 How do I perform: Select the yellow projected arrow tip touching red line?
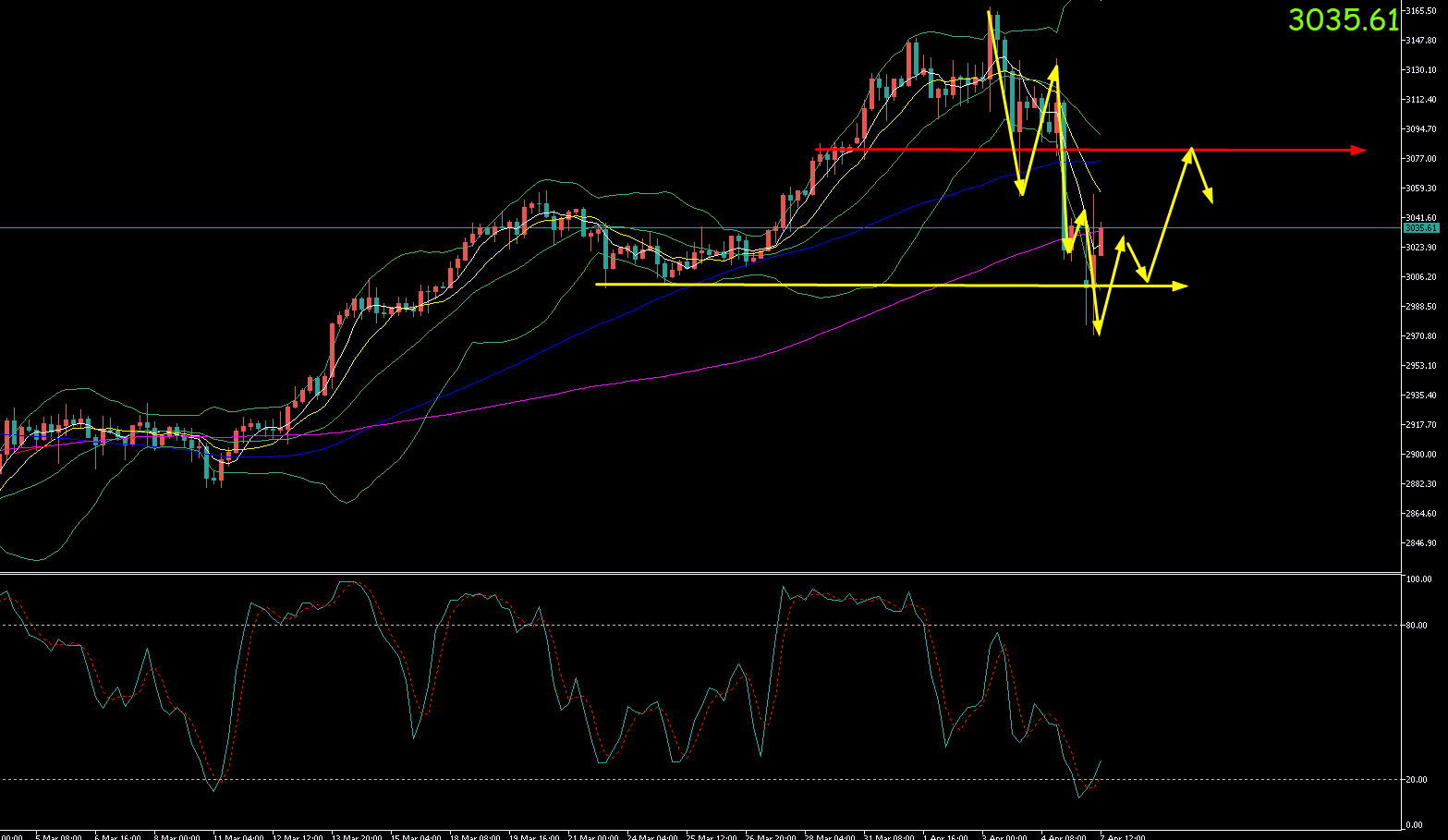coord(1191,150)
